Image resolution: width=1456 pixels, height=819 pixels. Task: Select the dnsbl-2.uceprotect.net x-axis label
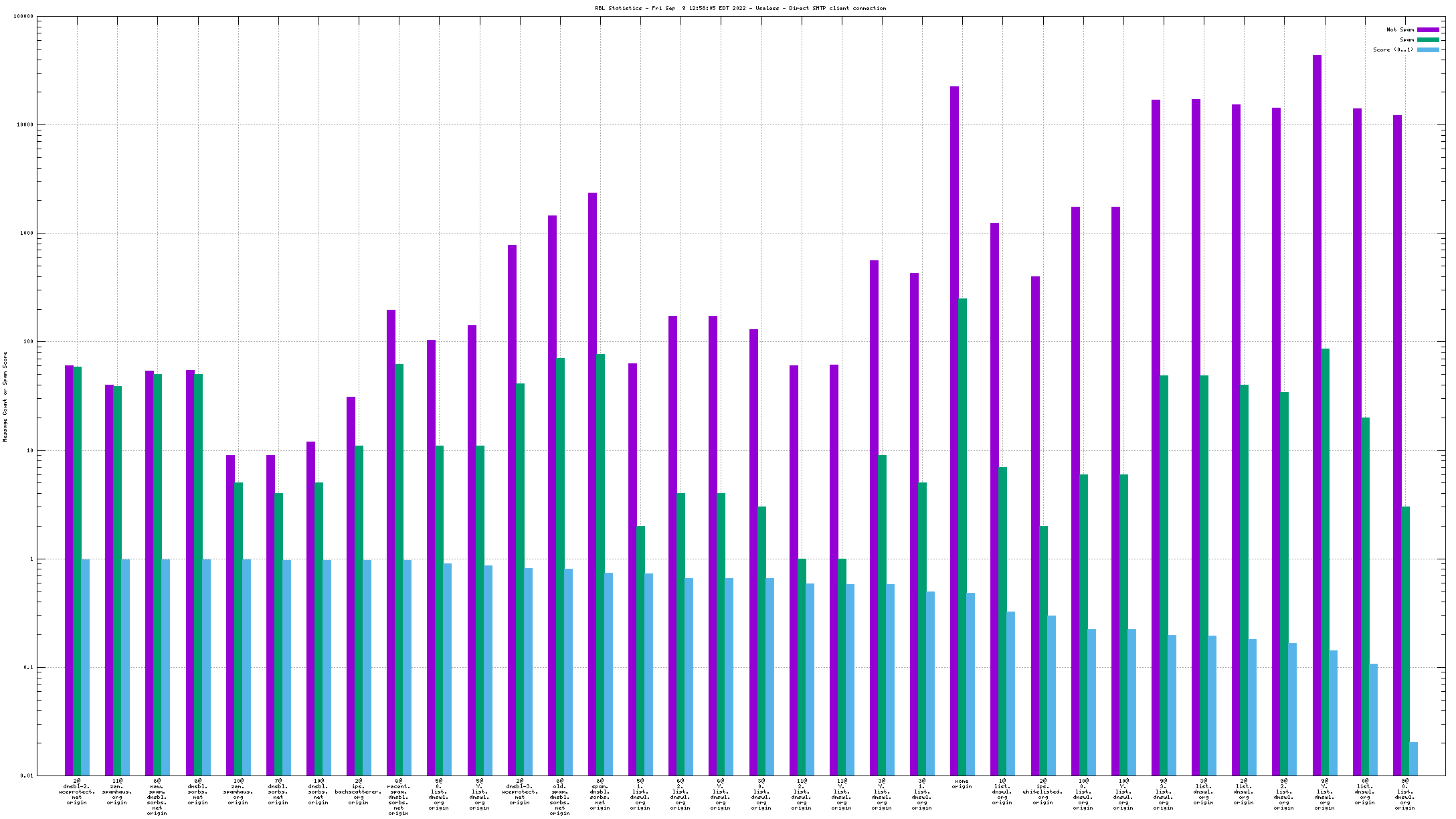click(x=77, y=792)
